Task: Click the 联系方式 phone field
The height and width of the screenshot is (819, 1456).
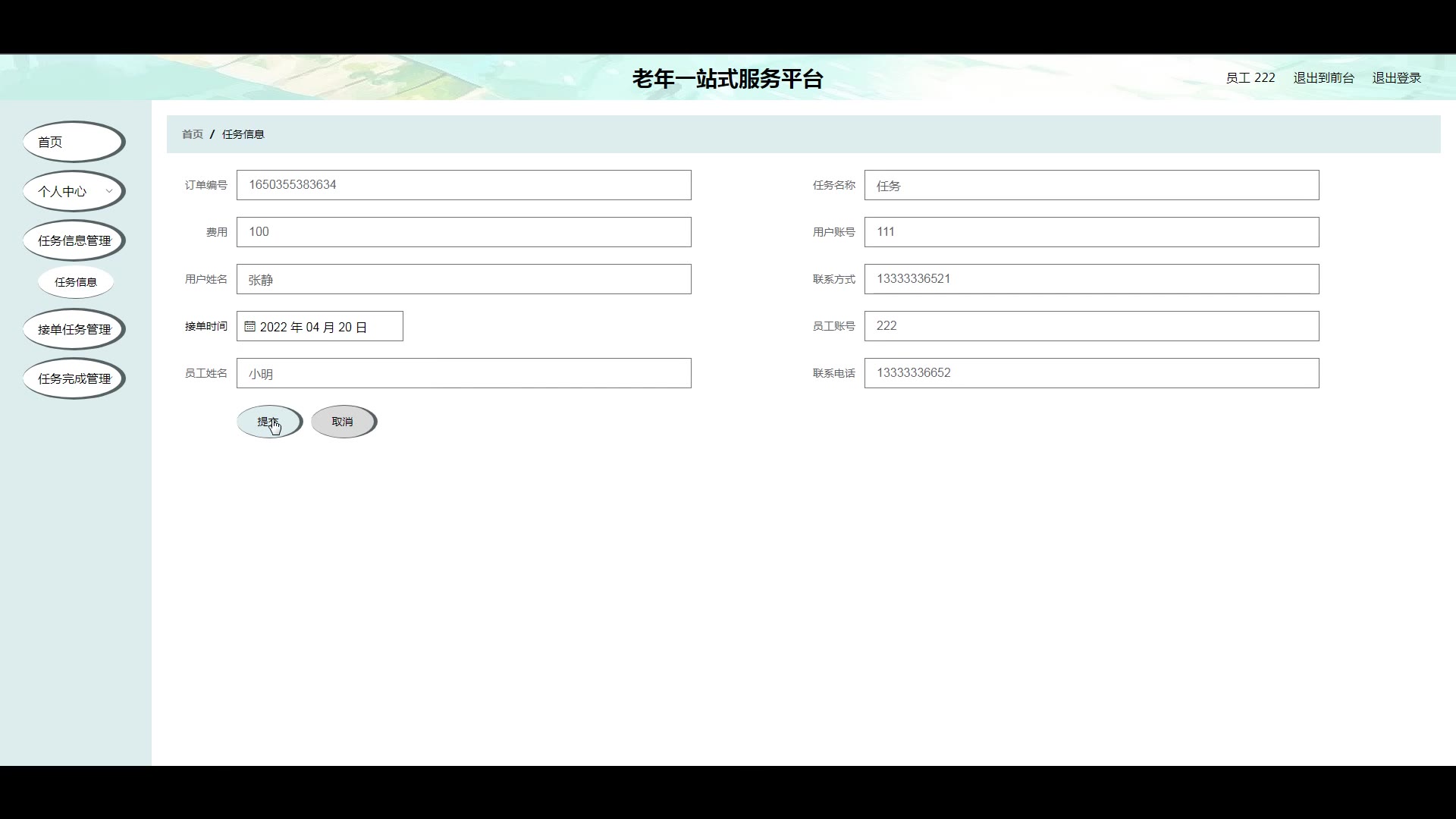Action: coord(1091,279)
